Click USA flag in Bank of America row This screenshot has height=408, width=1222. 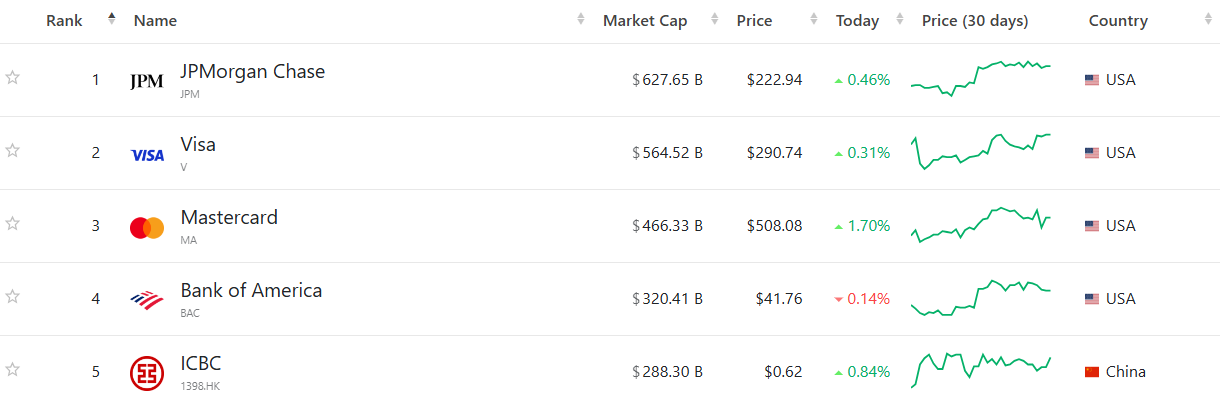1092,299
